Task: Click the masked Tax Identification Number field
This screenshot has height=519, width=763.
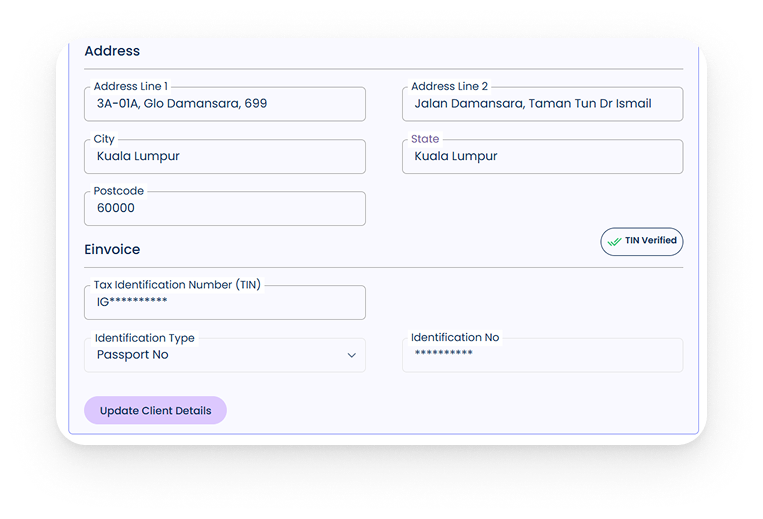Action: coord(225,303)
